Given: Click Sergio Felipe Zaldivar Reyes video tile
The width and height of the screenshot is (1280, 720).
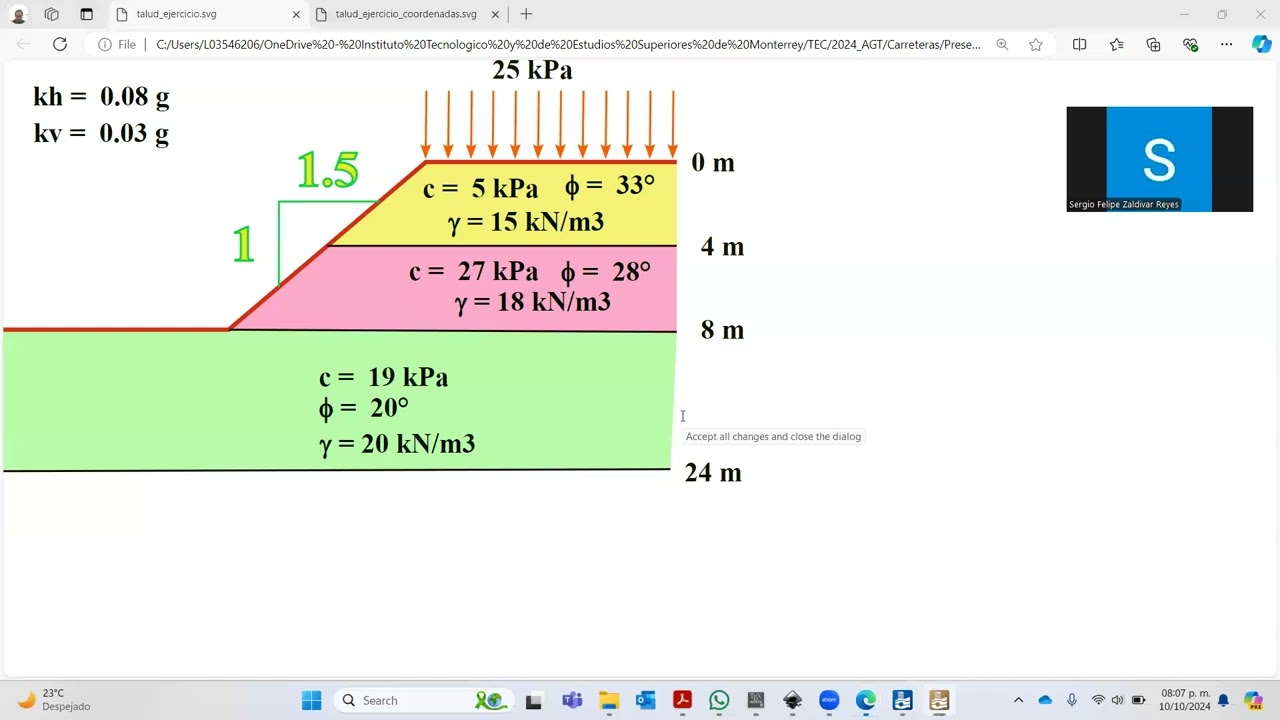Looking at the screenshot, I should (1159, 159).
